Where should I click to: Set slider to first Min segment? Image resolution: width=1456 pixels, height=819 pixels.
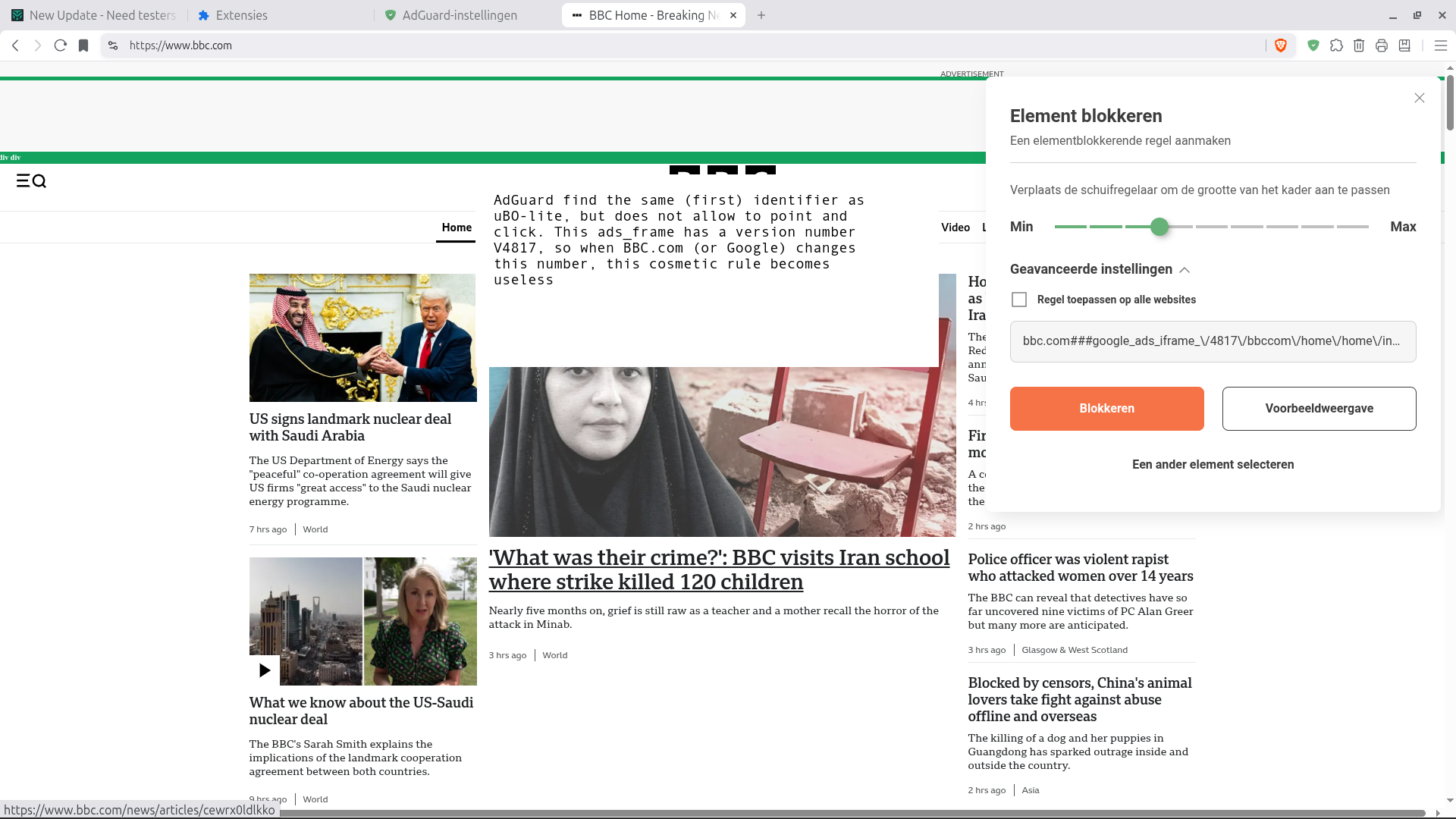(1070, 227)
